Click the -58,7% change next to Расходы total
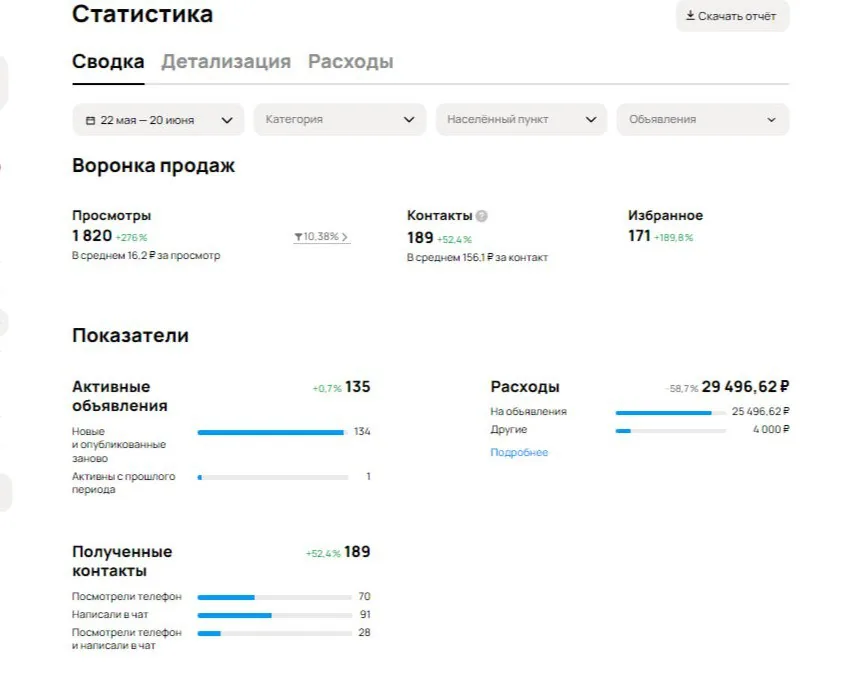 point(682,388)
